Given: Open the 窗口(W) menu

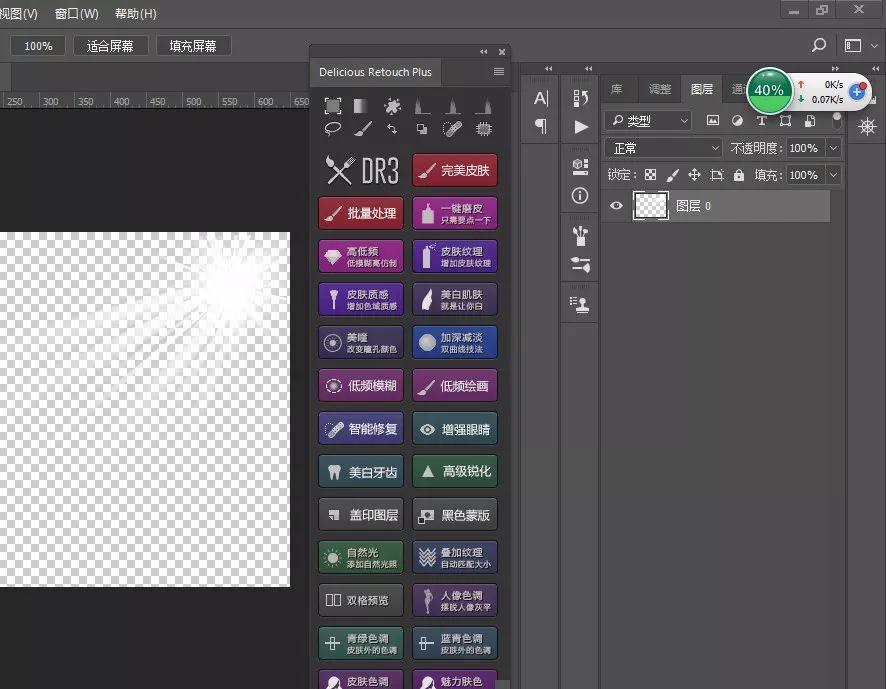Looking at the screenshot, I should pos(77,14).
